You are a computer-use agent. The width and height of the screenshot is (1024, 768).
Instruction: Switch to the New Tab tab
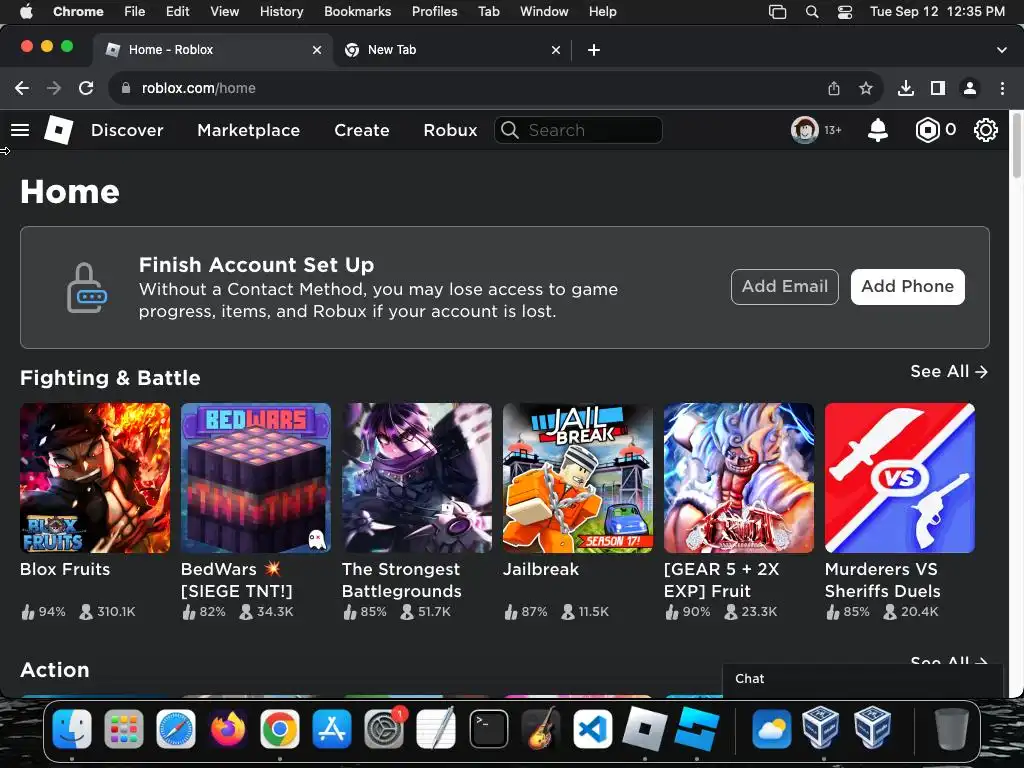tap(453, 50)
